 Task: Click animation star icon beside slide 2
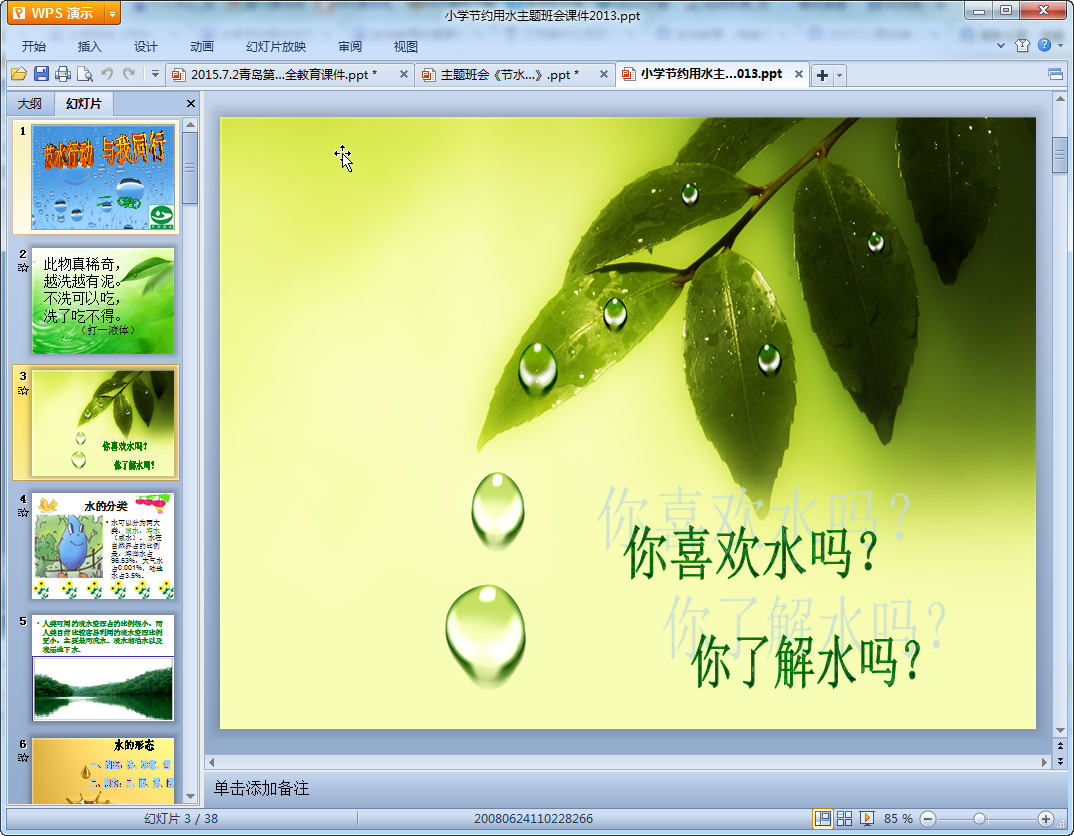(x=23, y=268)
